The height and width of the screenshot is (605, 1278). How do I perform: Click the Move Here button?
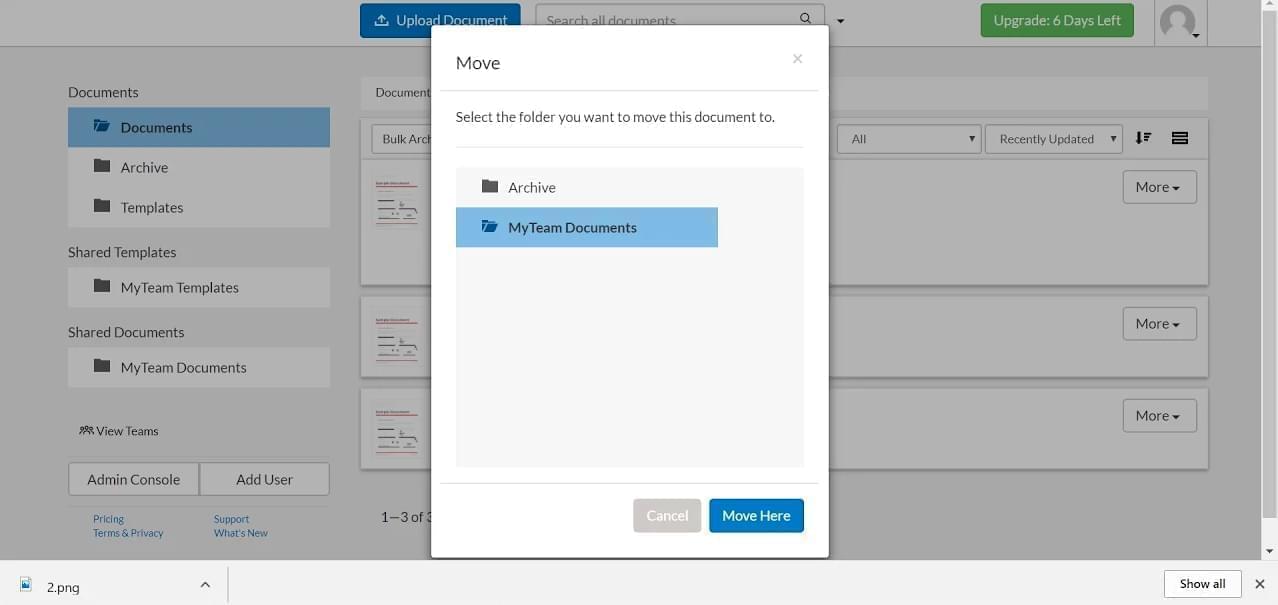pos(756,515)
